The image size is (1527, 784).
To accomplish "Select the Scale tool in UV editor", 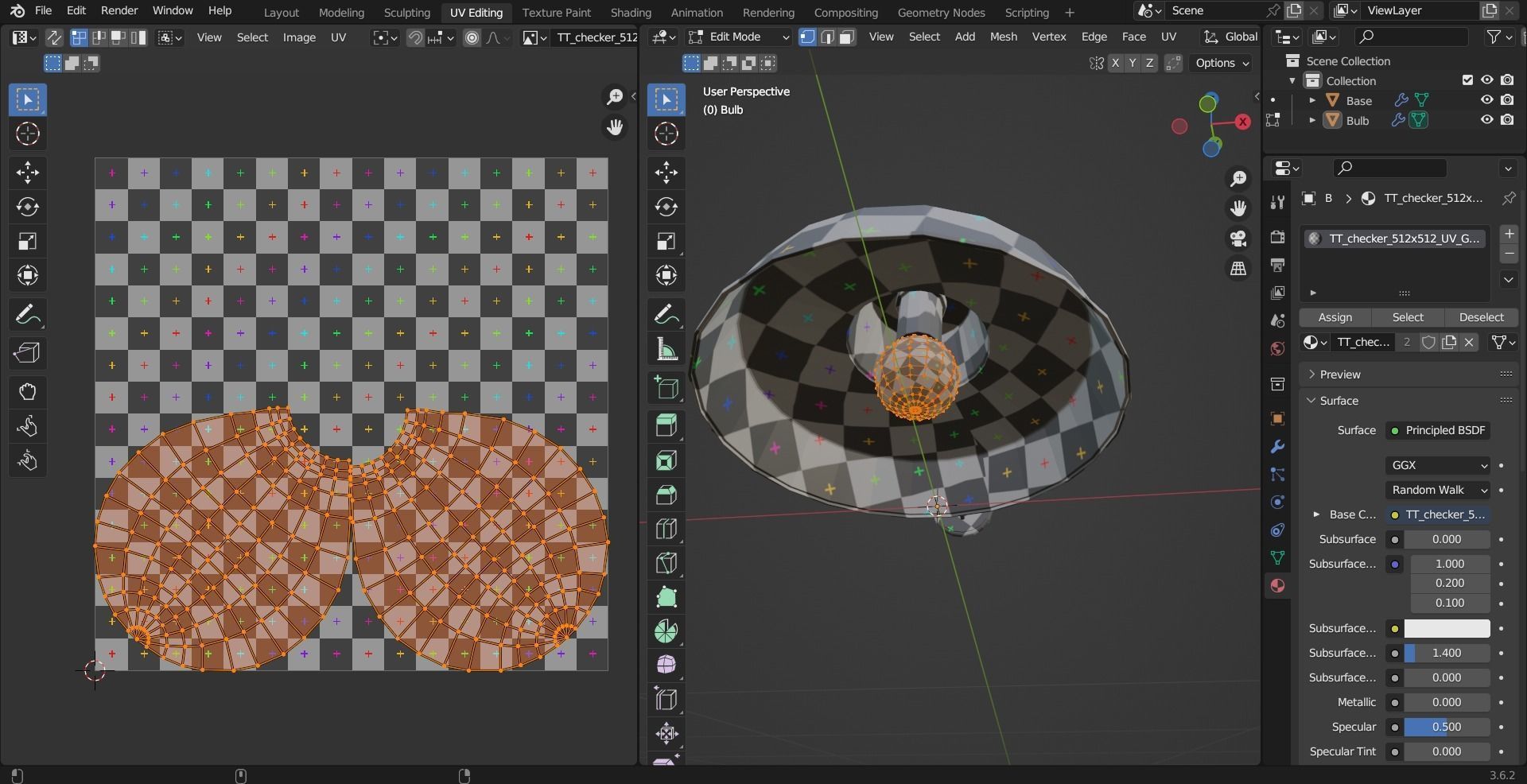I will click(28, 242).
